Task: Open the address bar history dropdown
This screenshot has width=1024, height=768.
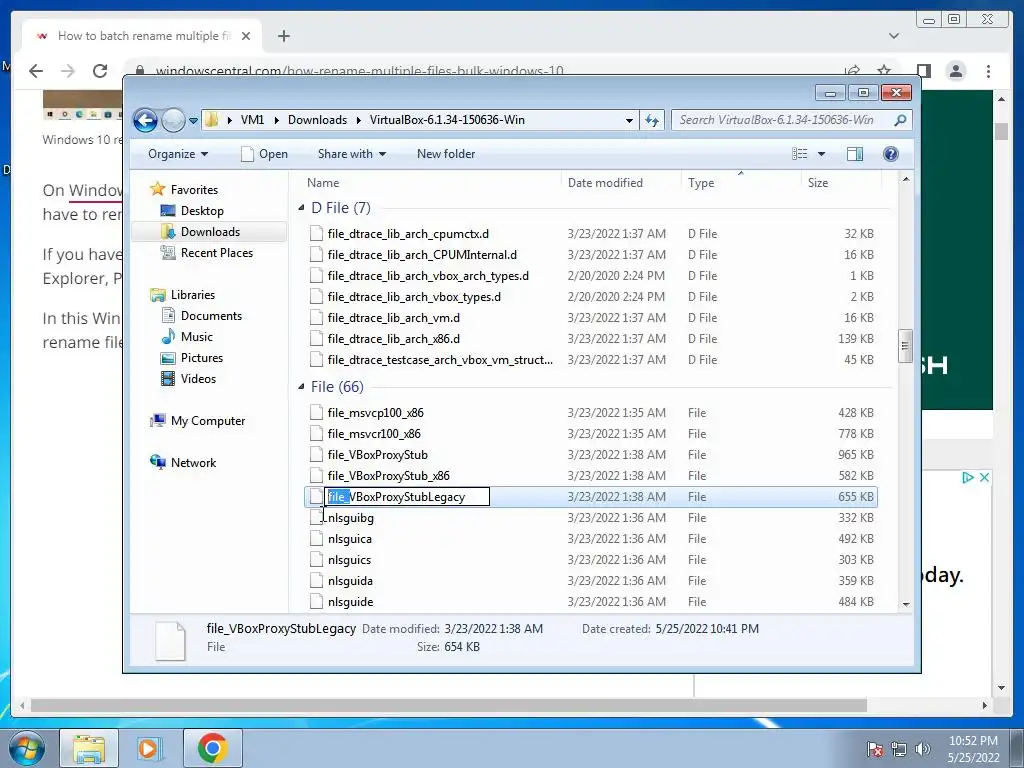Action: tap(629, 120)
